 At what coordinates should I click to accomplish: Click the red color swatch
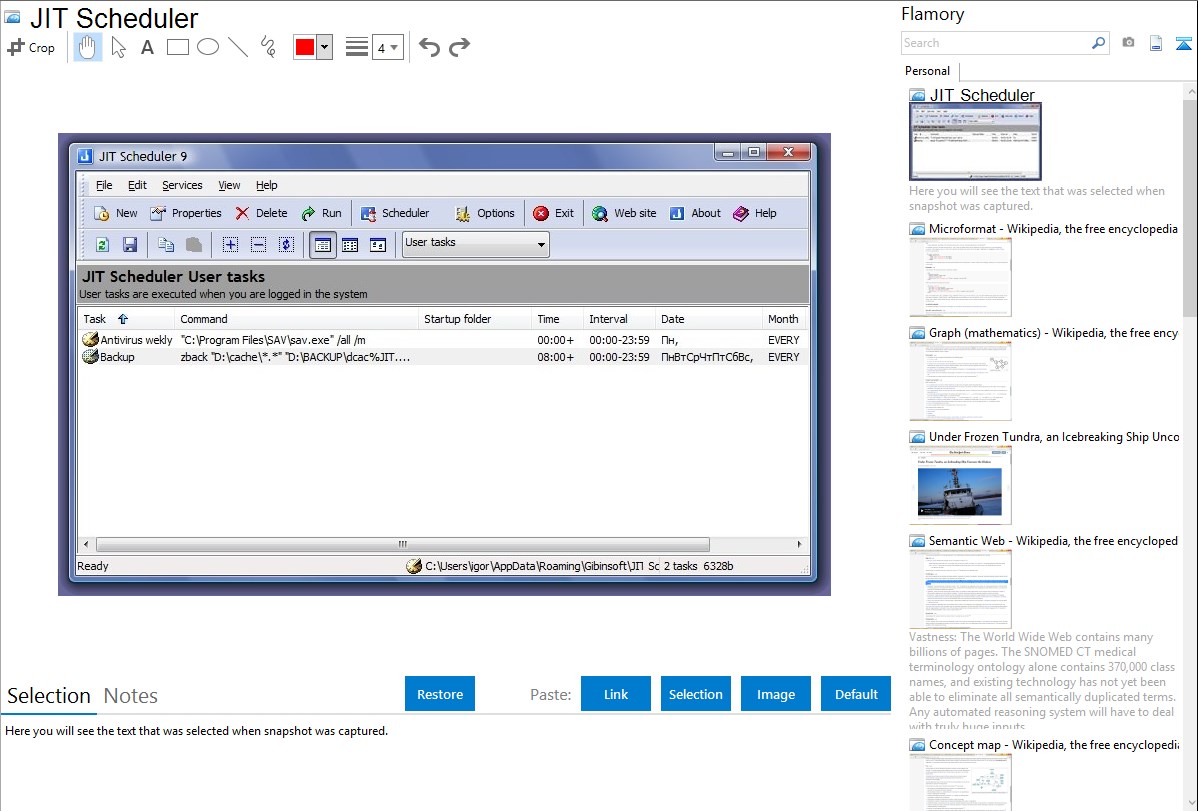point(305,47)
